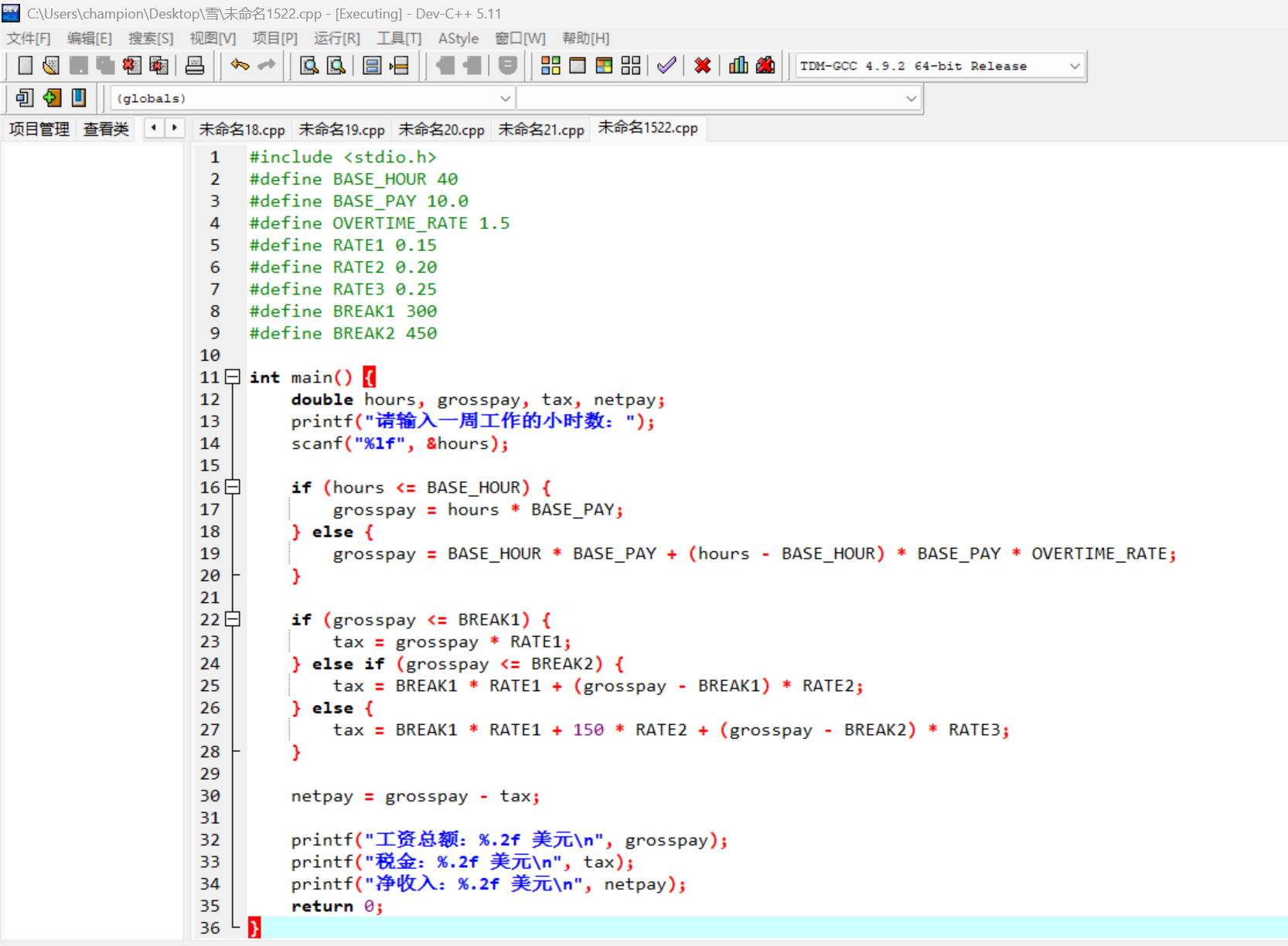Switch to the 查看类 panel tab

pyautogui.click(x=107, y=129)
